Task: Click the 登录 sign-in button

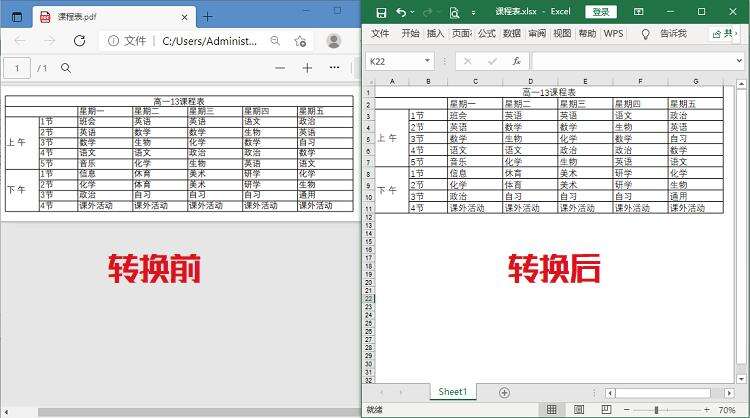Action: point(601,12)
